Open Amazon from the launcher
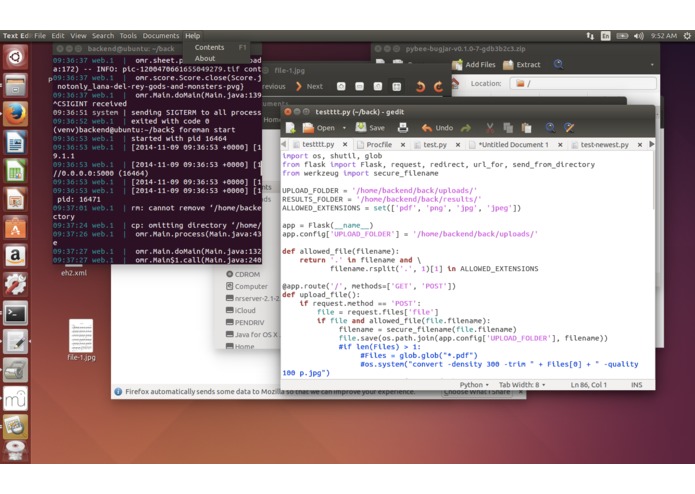 pos(16,256)
